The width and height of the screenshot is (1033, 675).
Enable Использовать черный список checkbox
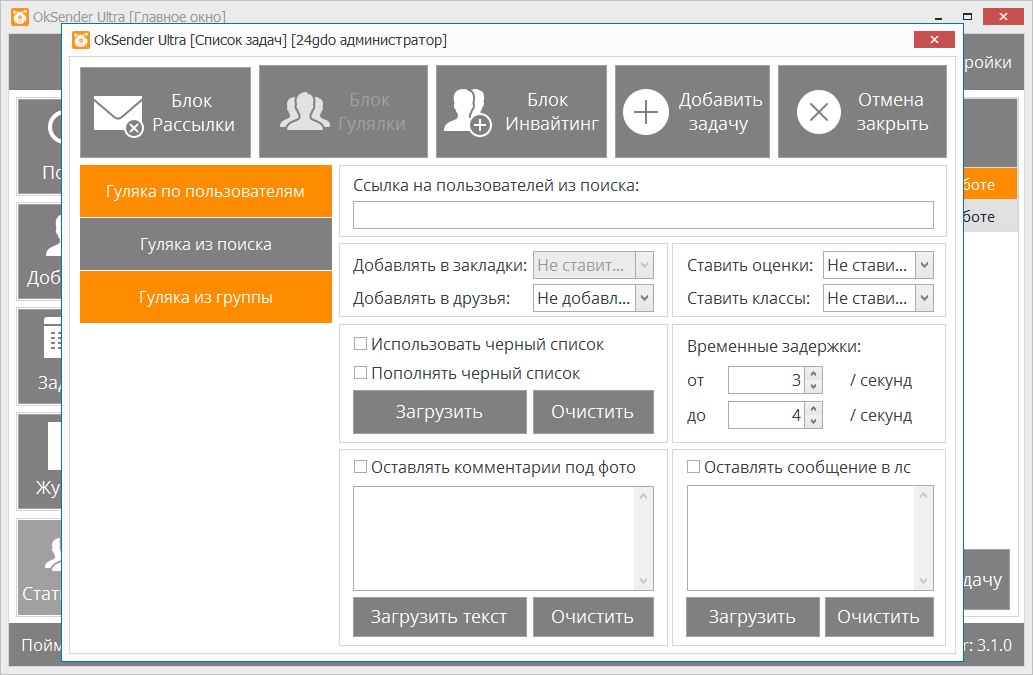click(360, 344)
